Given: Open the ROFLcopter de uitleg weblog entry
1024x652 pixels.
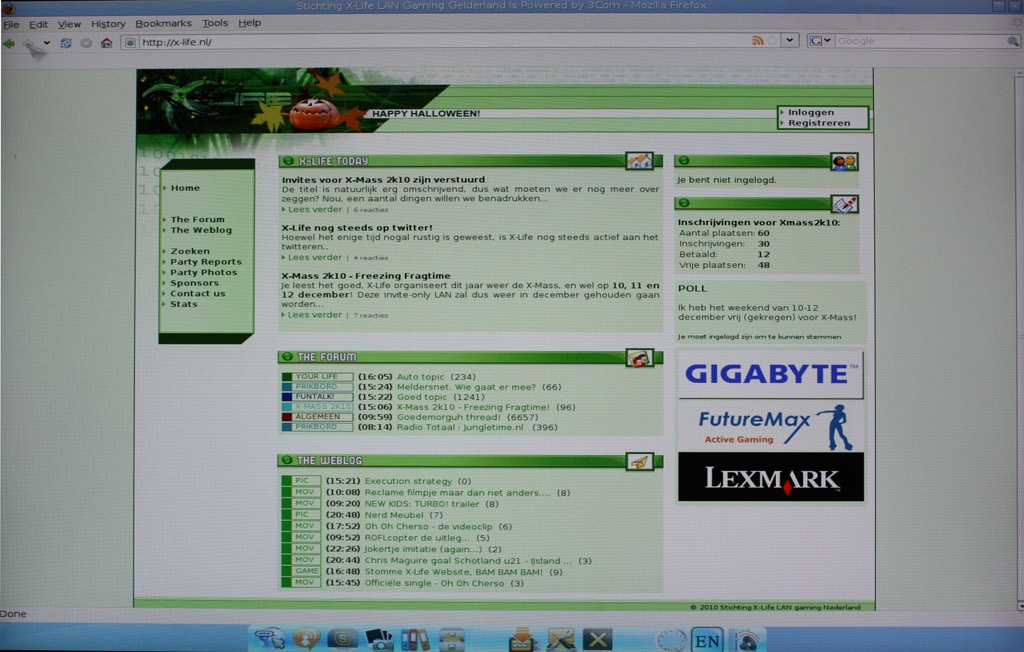Looking at the screenshot, I should tap(417, 538).
